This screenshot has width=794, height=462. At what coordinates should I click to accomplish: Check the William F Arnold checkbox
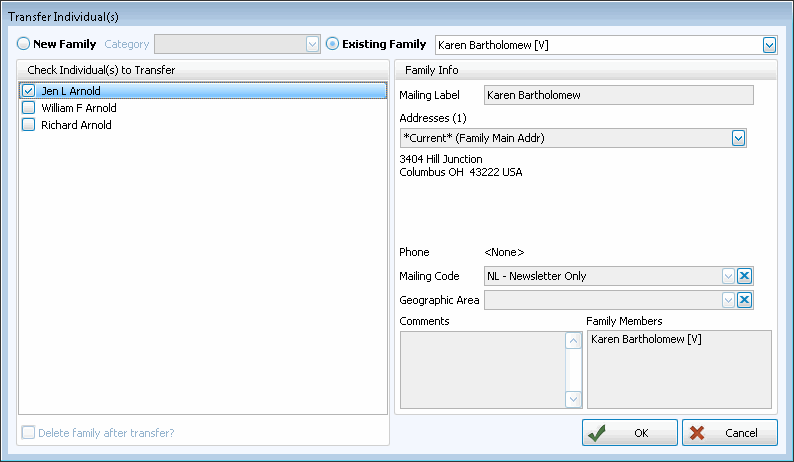click(x=29, y=108)
